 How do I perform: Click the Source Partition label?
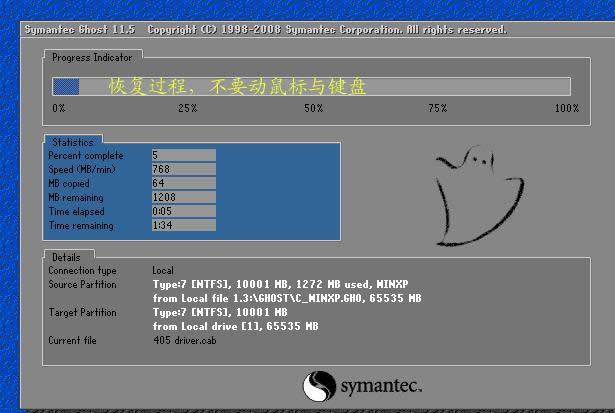[x=82, y=285]
